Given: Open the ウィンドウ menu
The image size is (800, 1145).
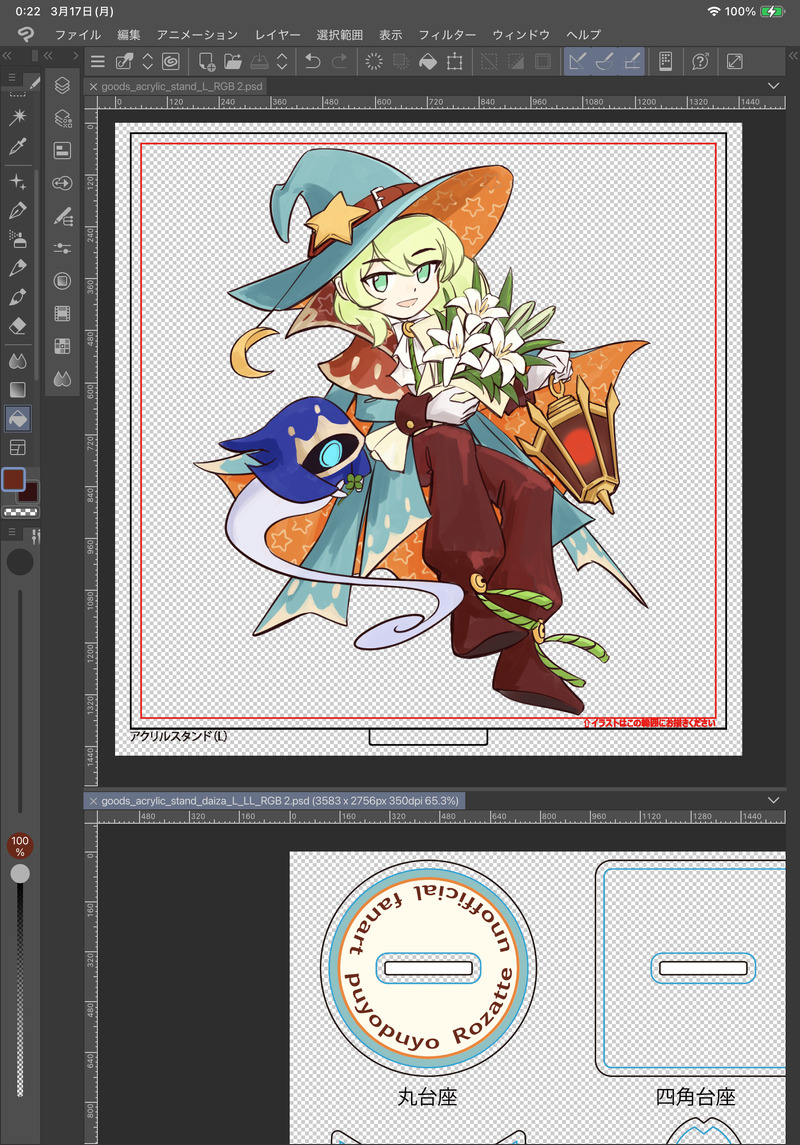Looking at the screenshot, I should 520,34.
